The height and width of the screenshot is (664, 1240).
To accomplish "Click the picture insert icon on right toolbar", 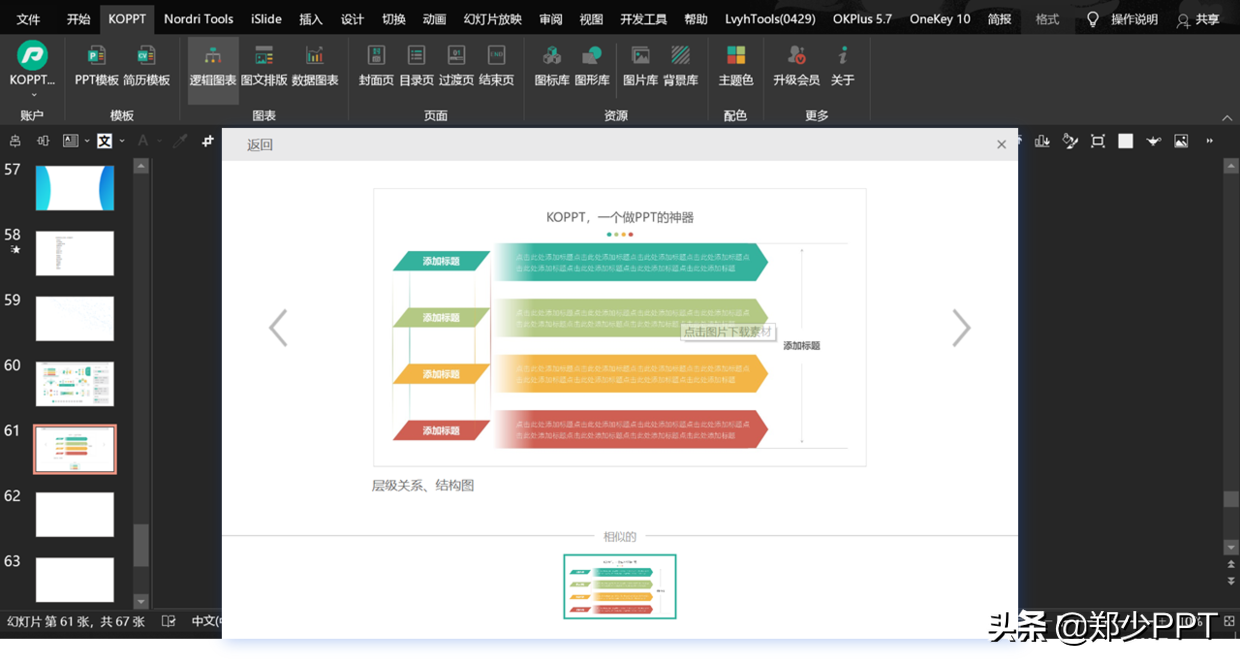I will 1180,142.
